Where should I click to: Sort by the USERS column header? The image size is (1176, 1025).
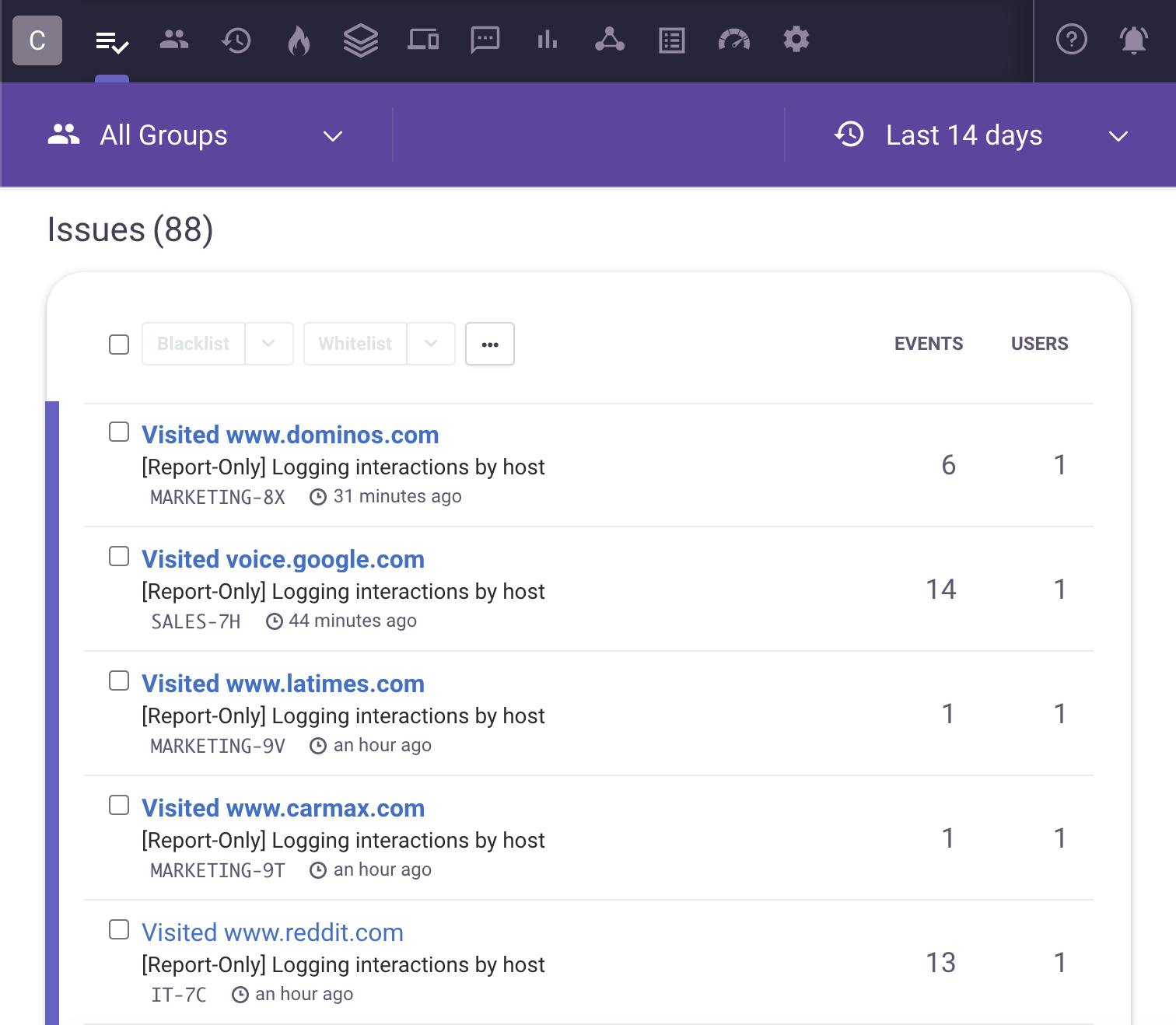(x=1040, y=344)
